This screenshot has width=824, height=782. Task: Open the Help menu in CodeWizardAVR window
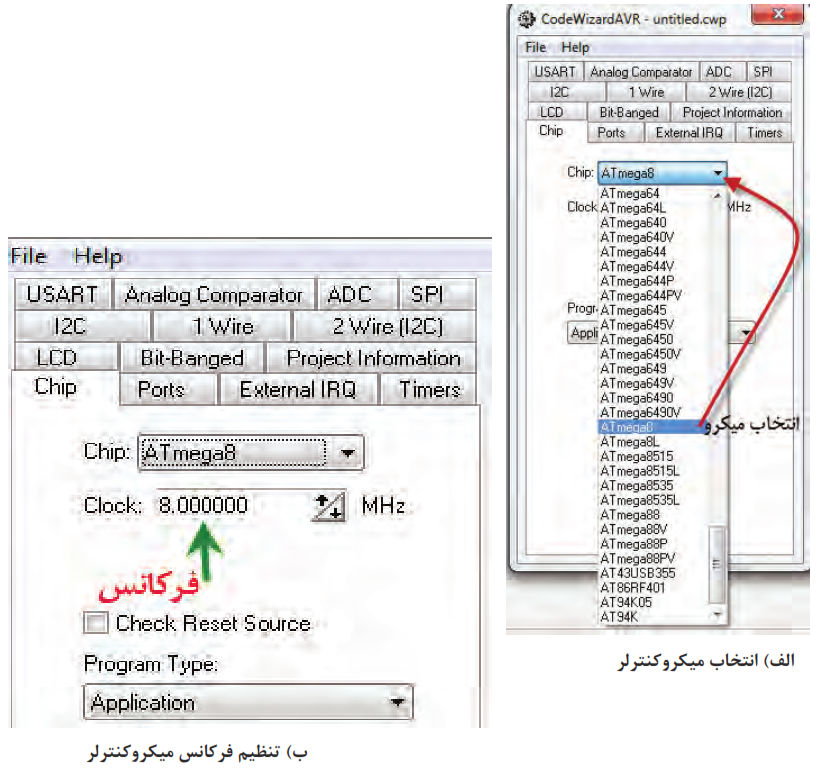click(x=575, y=47)
